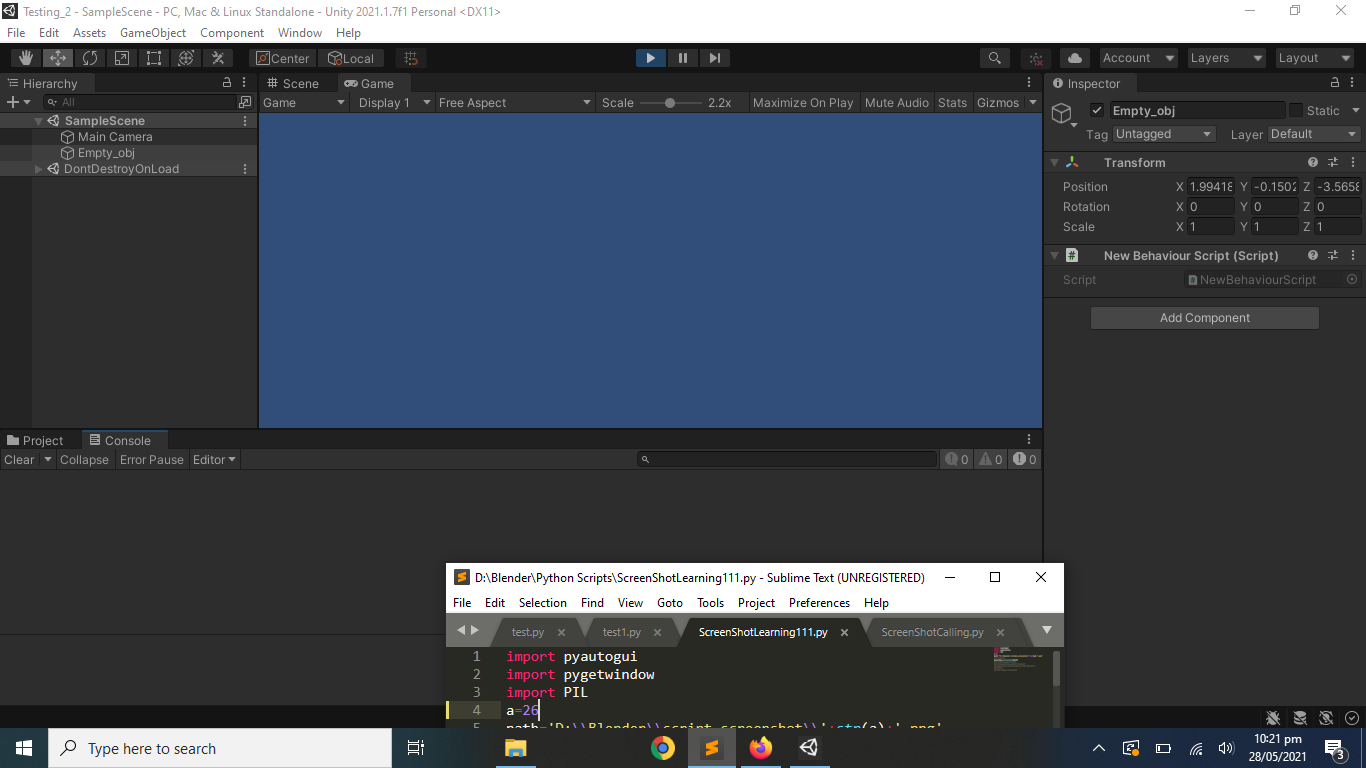Image resolution: width=1366 pixels, height=768 pixels.
Task: Collapse the SampleScene tree arrow
Action: (x=39, y=121)
